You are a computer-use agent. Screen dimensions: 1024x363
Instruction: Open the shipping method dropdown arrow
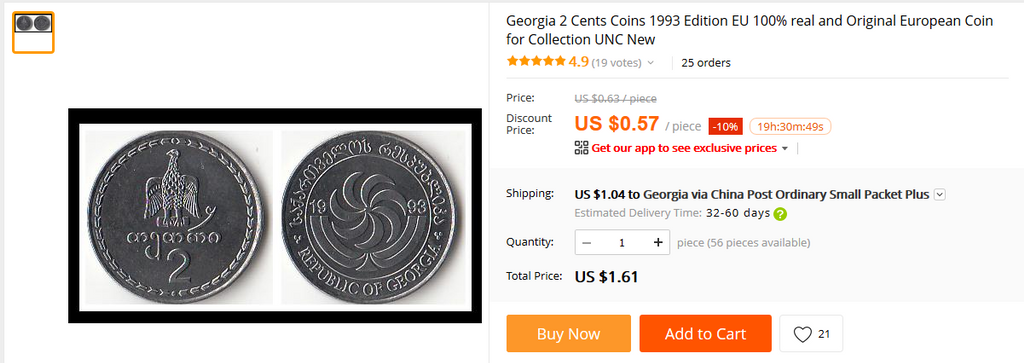(x=940, y=194)
